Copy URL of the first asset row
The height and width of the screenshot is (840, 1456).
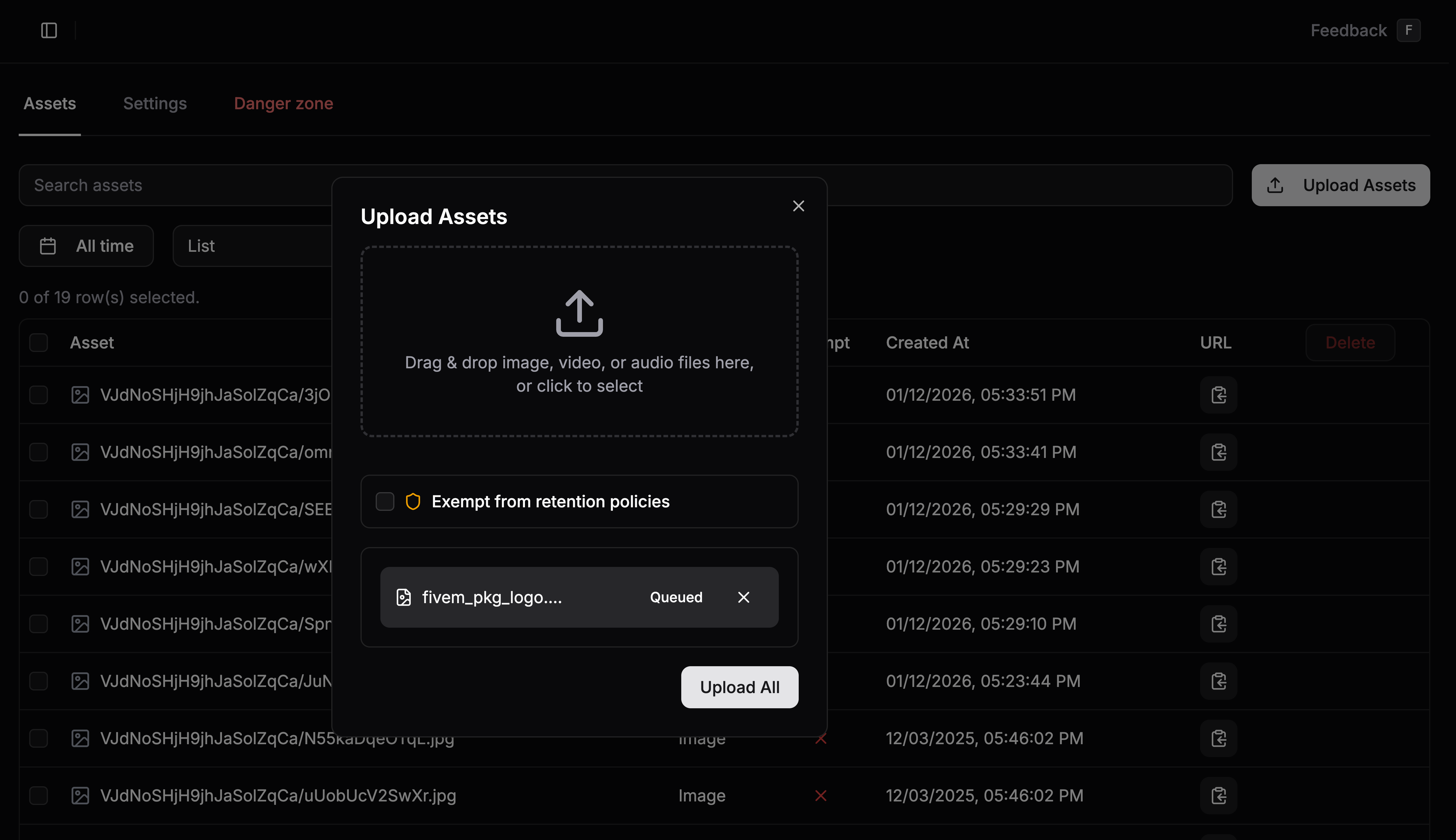[1218, 395]
